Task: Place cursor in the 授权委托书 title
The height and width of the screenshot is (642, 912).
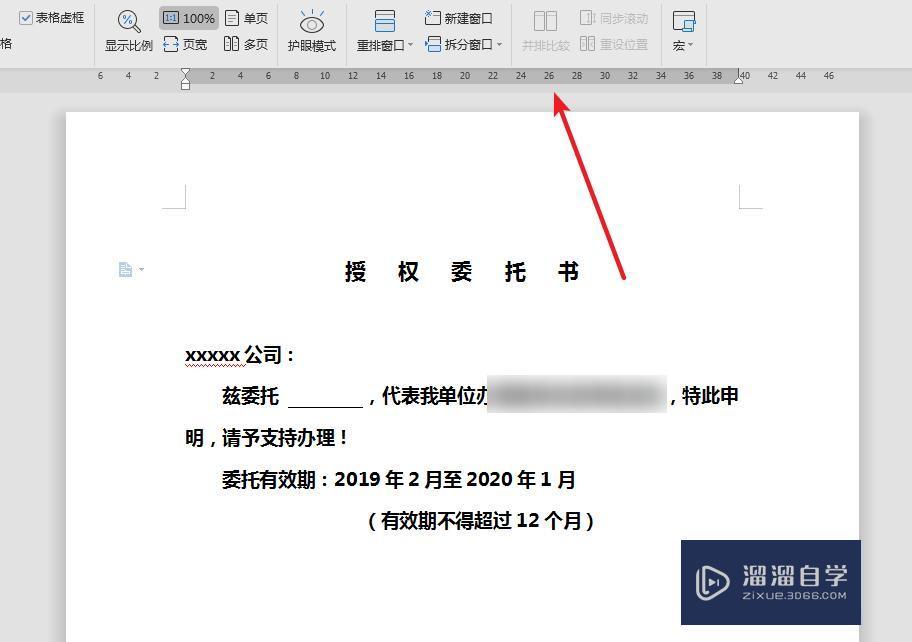Action: coord(461,272)
